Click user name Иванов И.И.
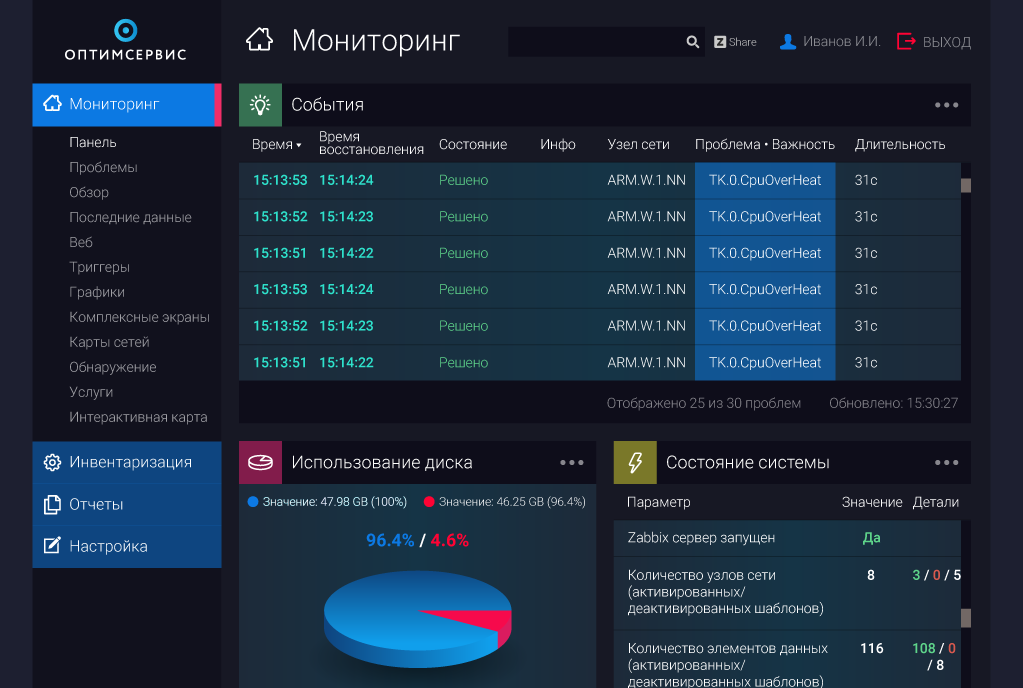Viewport: 1023px width, 688px height. coord(842,41)
